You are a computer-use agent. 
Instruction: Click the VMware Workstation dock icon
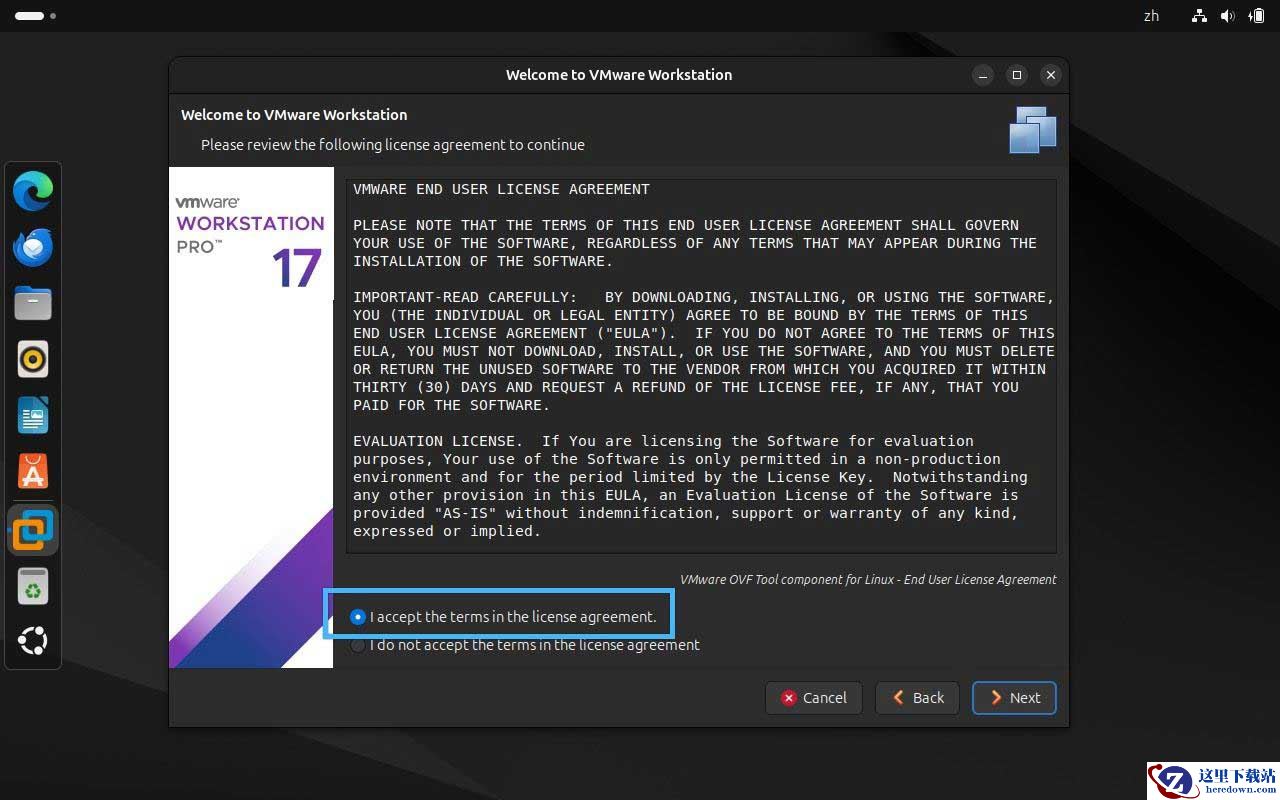[33, 530]
